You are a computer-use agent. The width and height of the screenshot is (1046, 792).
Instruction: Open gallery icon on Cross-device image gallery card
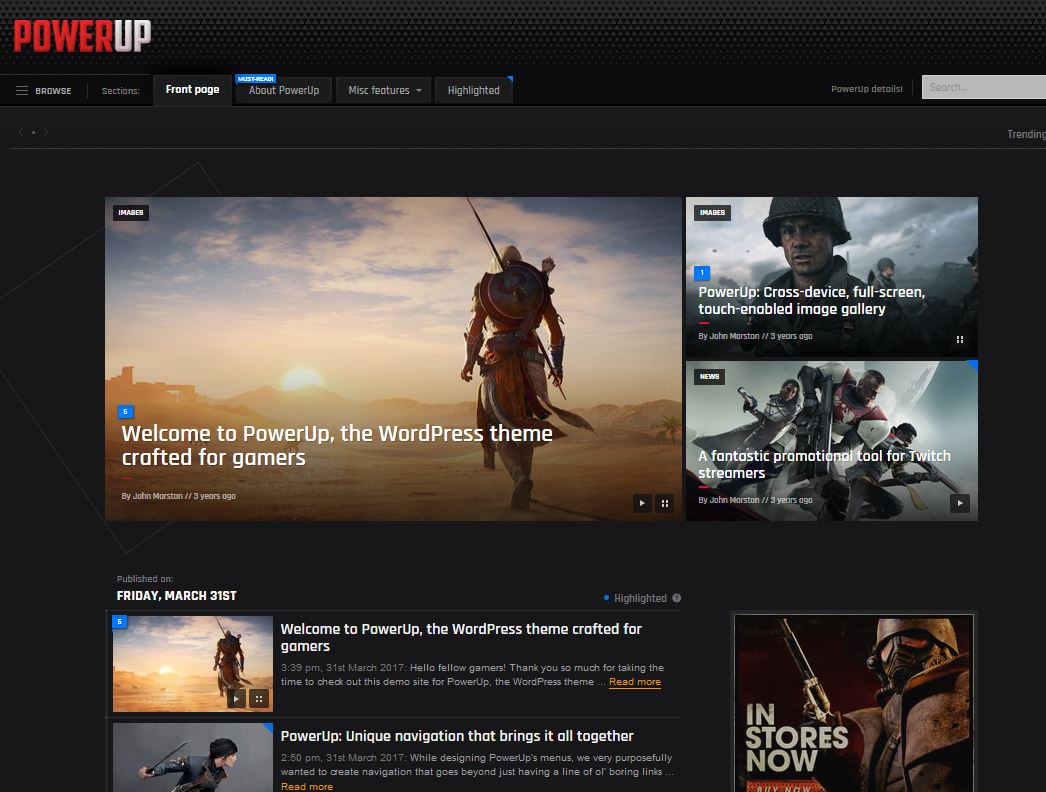(x=960, y=340)
